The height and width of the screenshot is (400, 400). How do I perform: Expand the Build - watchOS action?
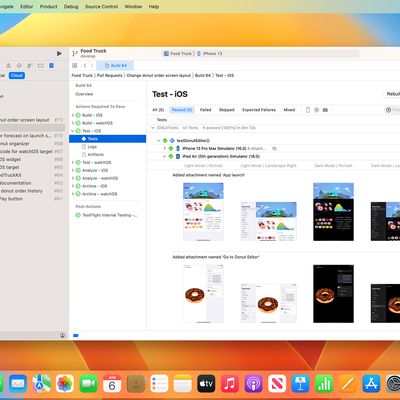(x=73, y=123)
